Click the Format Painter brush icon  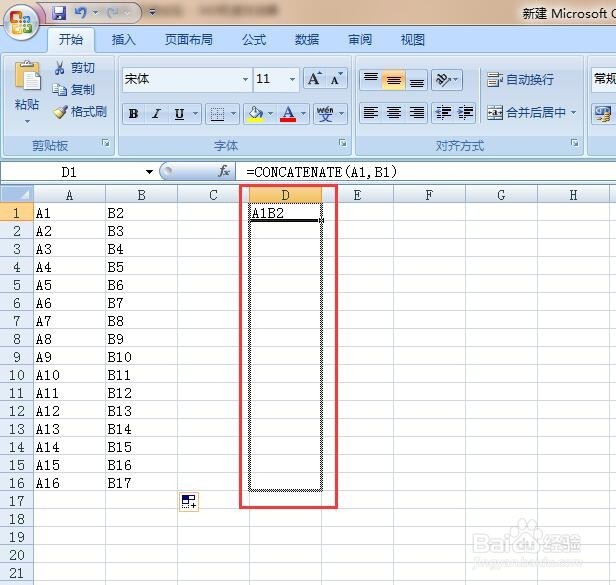[61, 112]
